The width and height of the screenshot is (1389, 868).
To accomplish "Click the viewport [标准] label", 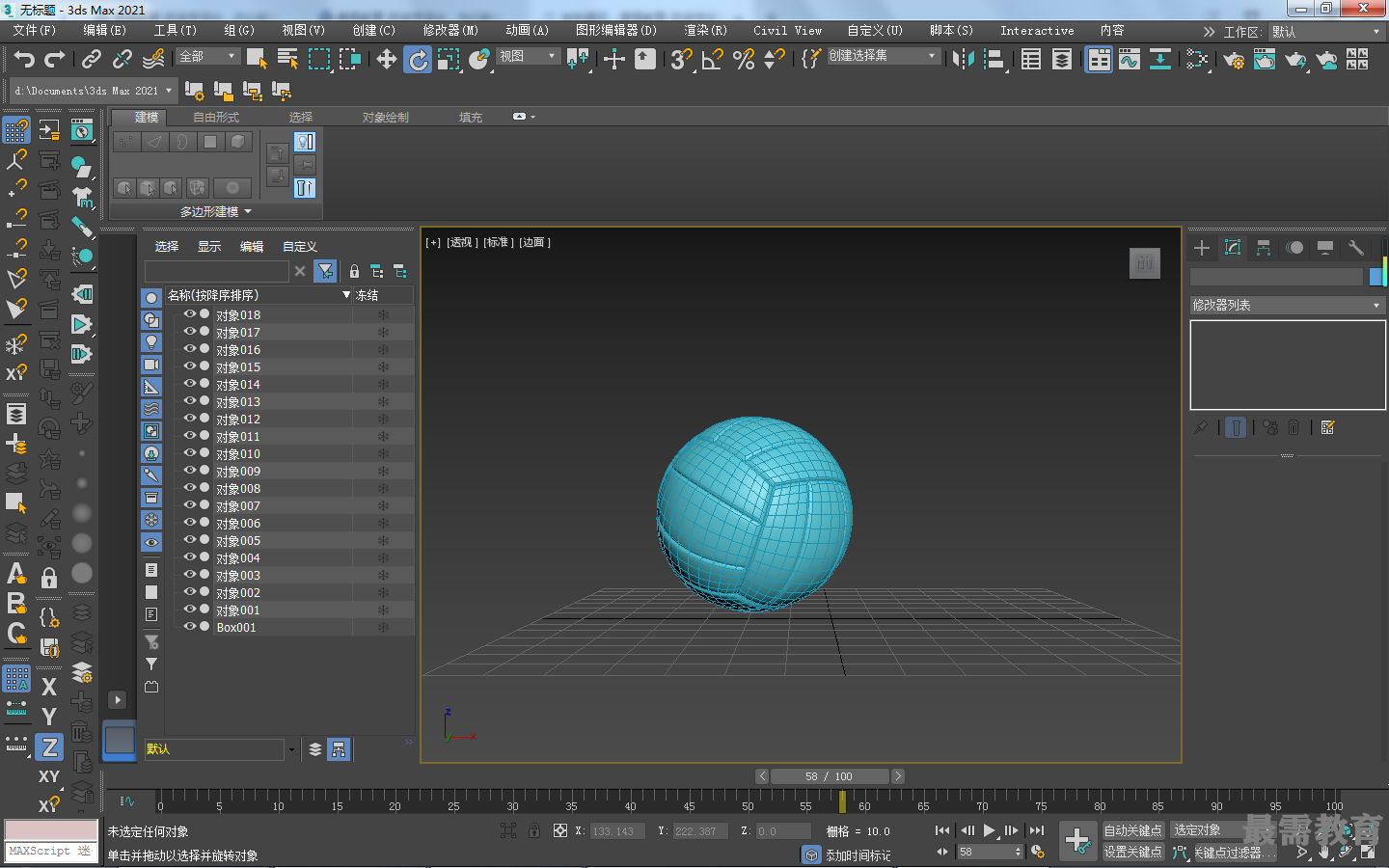I will point(499,243).
